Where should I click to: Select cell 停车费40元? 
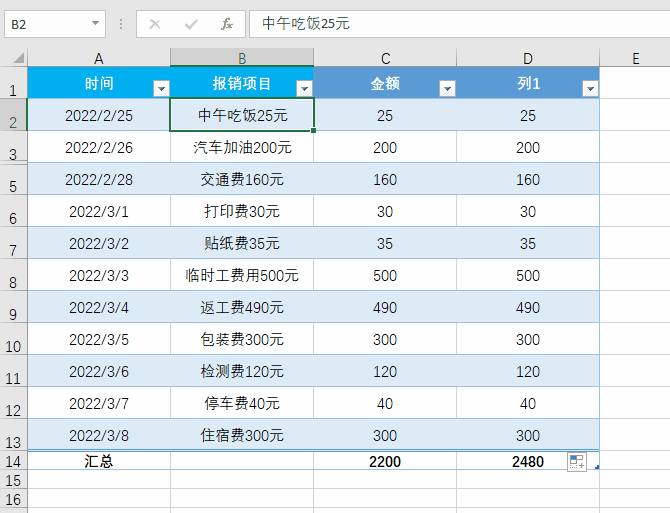click(x=242, y=403)
